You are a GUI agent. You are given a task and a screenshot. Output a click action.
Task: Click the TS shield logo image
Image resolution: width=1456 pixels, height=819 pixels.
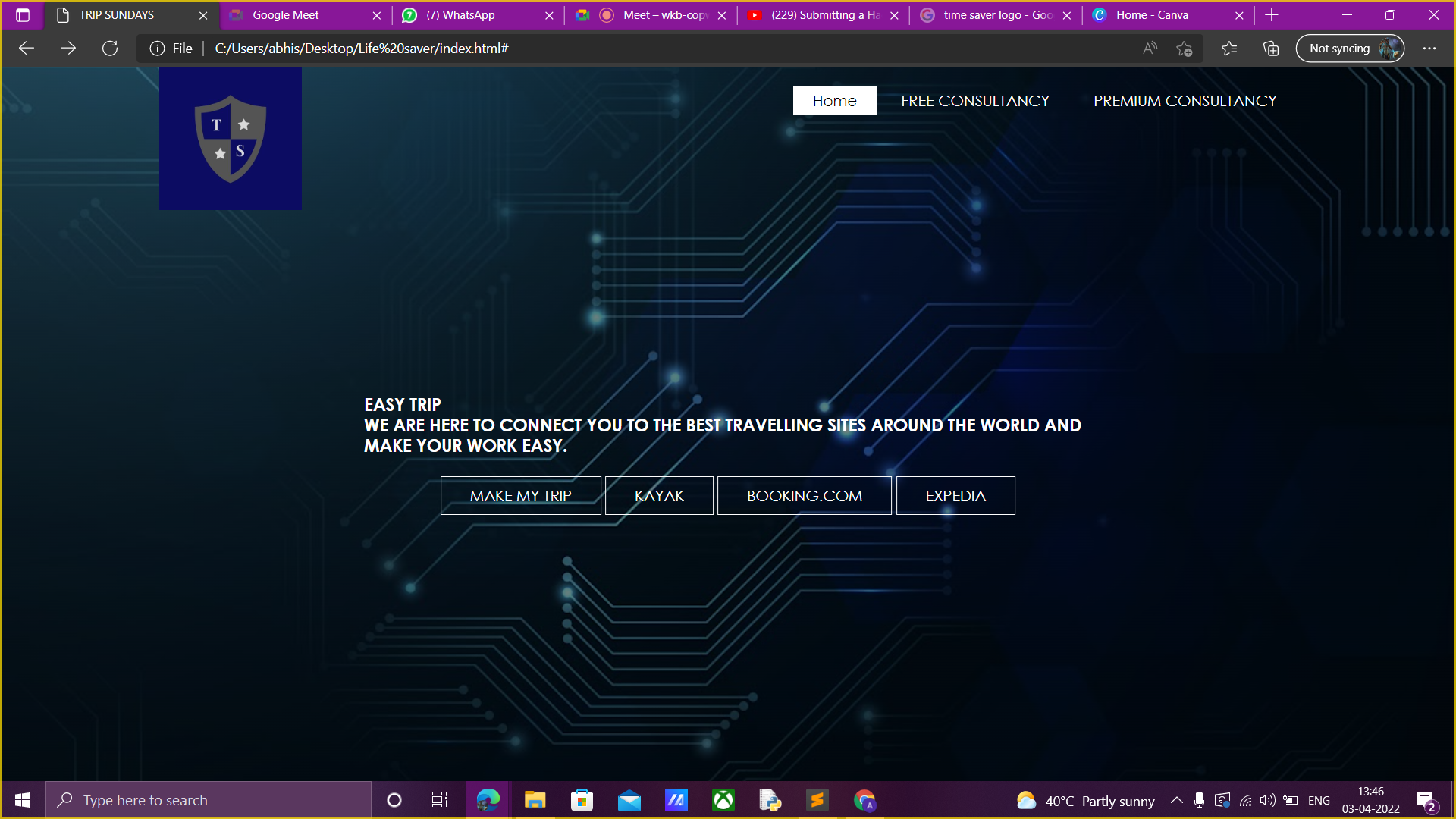point(231,139)
